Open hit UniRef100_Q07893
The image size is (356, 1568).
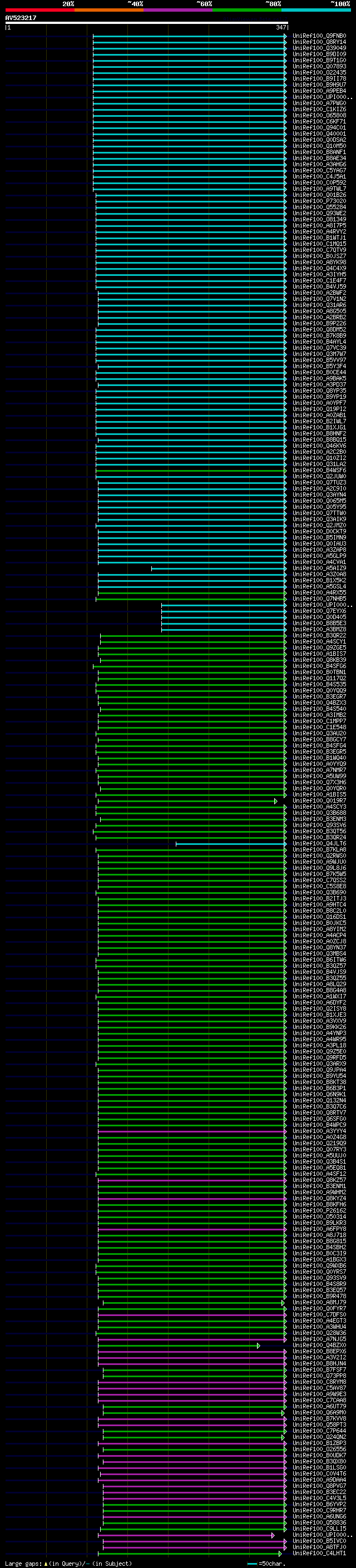tap(319, 66)
